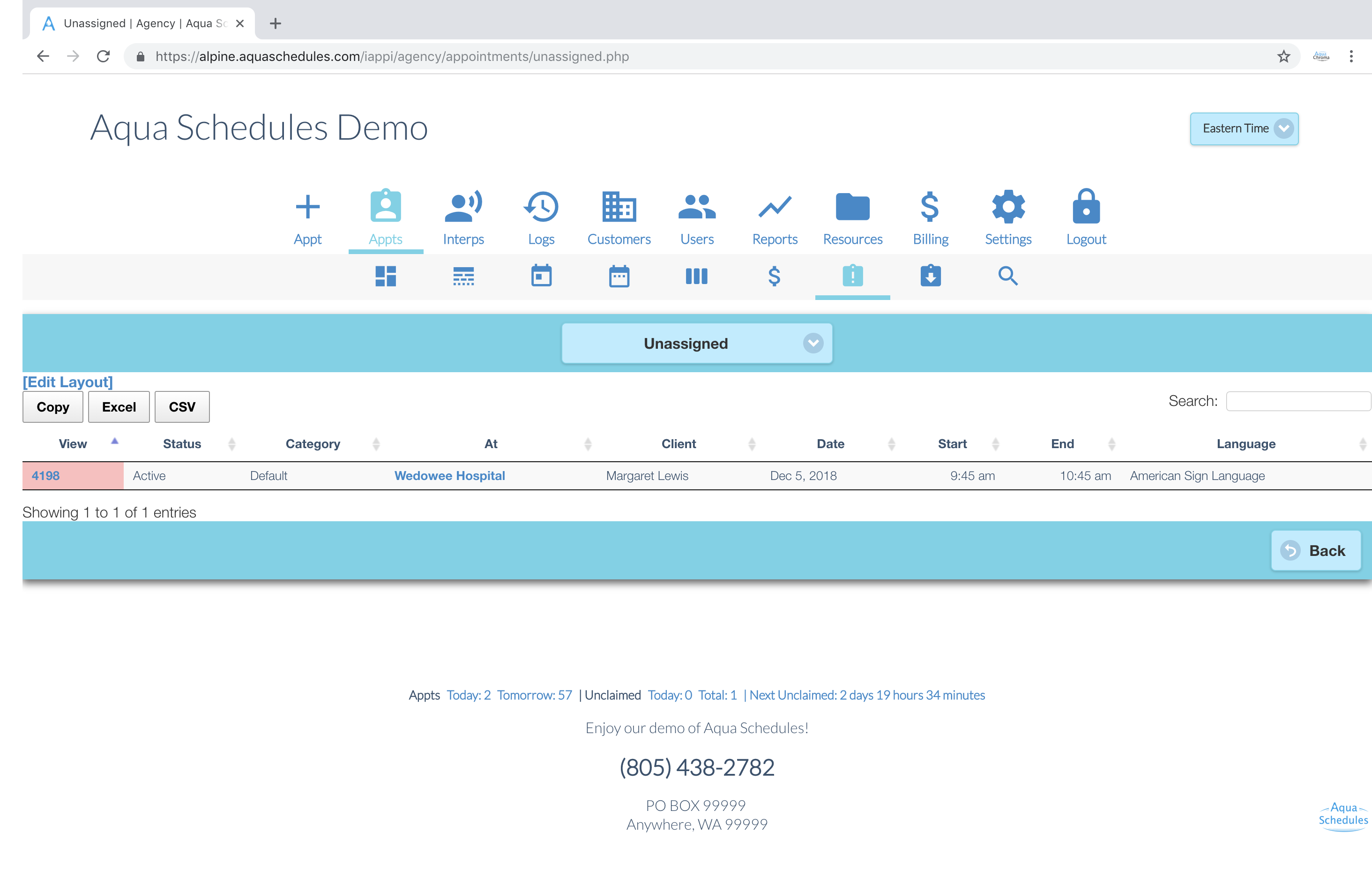Open the unassigned alert clipboard icon
Screen dimensions: 1372x870
pyautogui.click(x=852, y=275)
